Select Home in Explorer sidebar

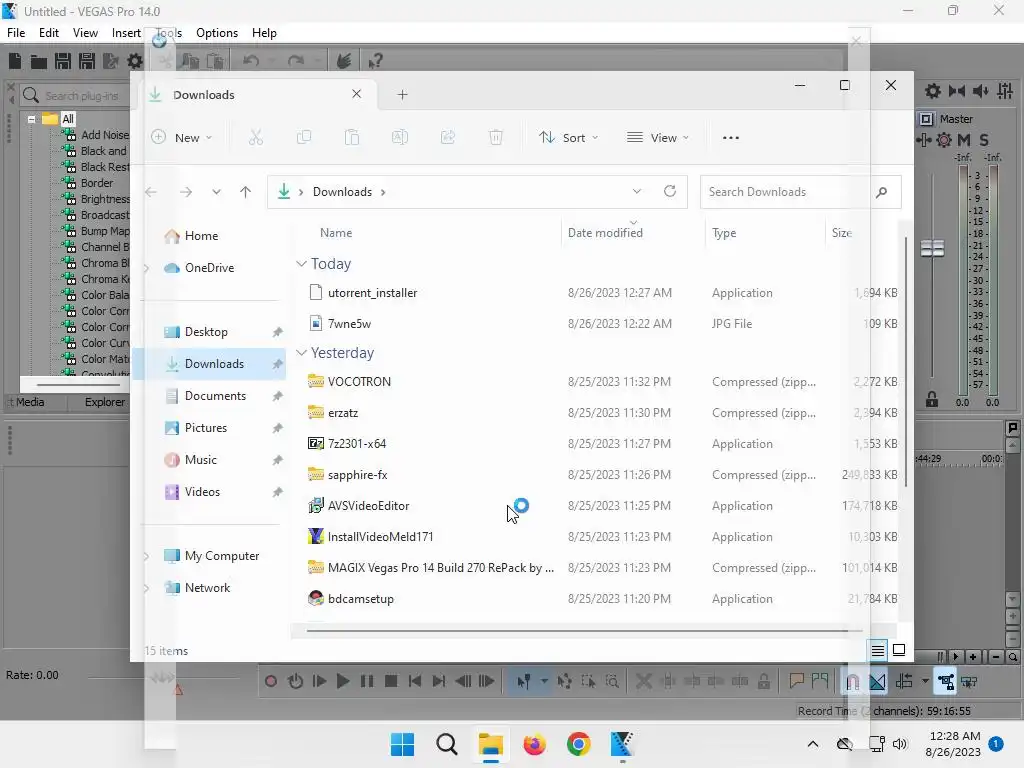pyautogui.click(x=201, y=236)
